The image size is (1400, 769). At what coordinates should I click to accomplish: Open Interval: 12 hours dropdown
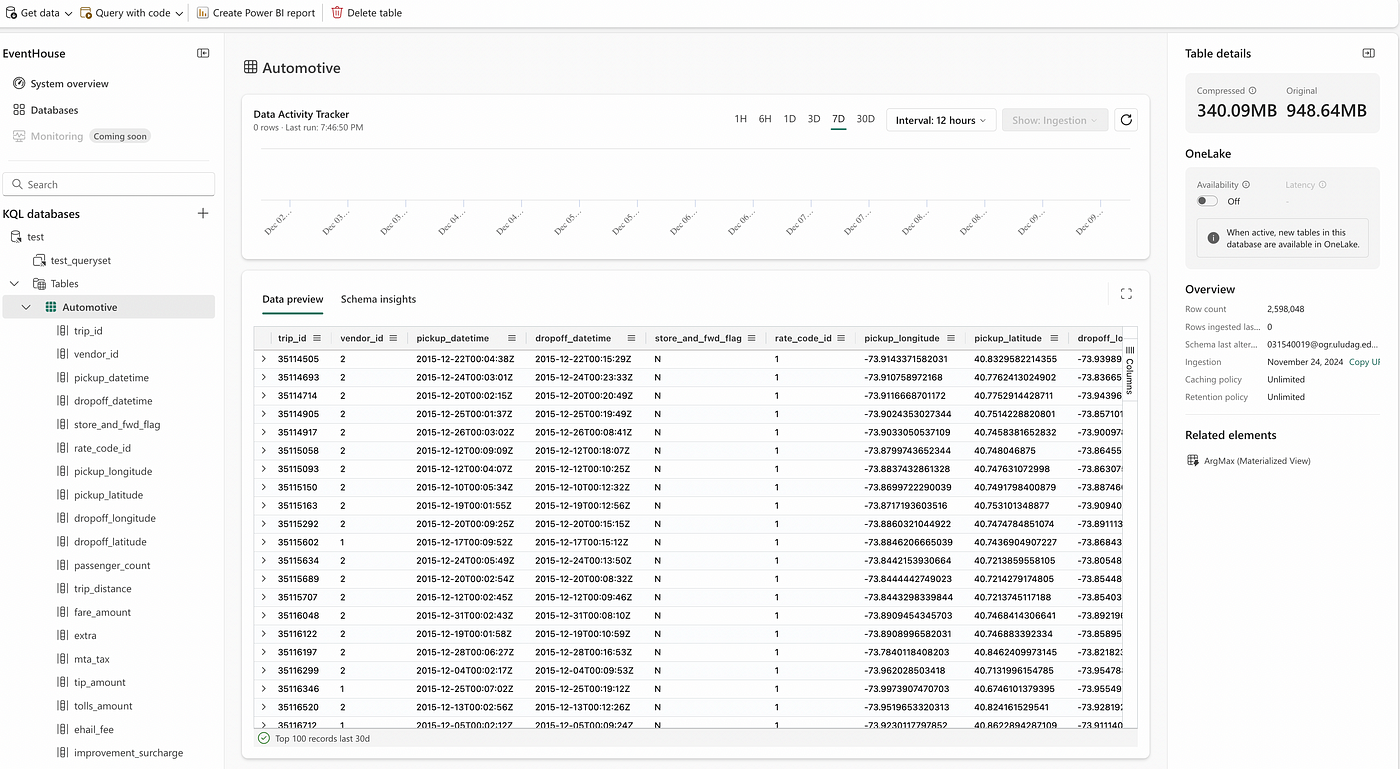[x=941, y=120]
